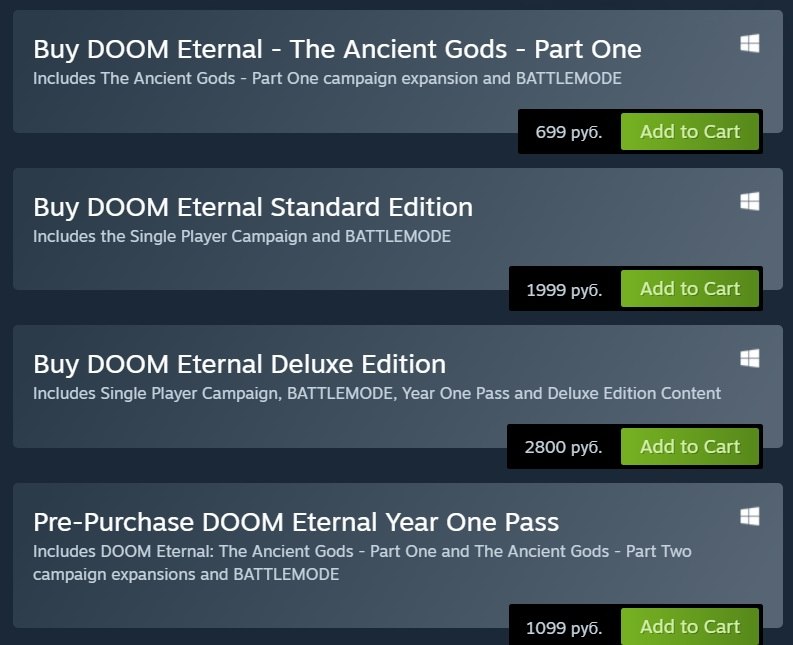Click The Ancient Gods Part One includes description
793x645 pixels.
(327, 78)
